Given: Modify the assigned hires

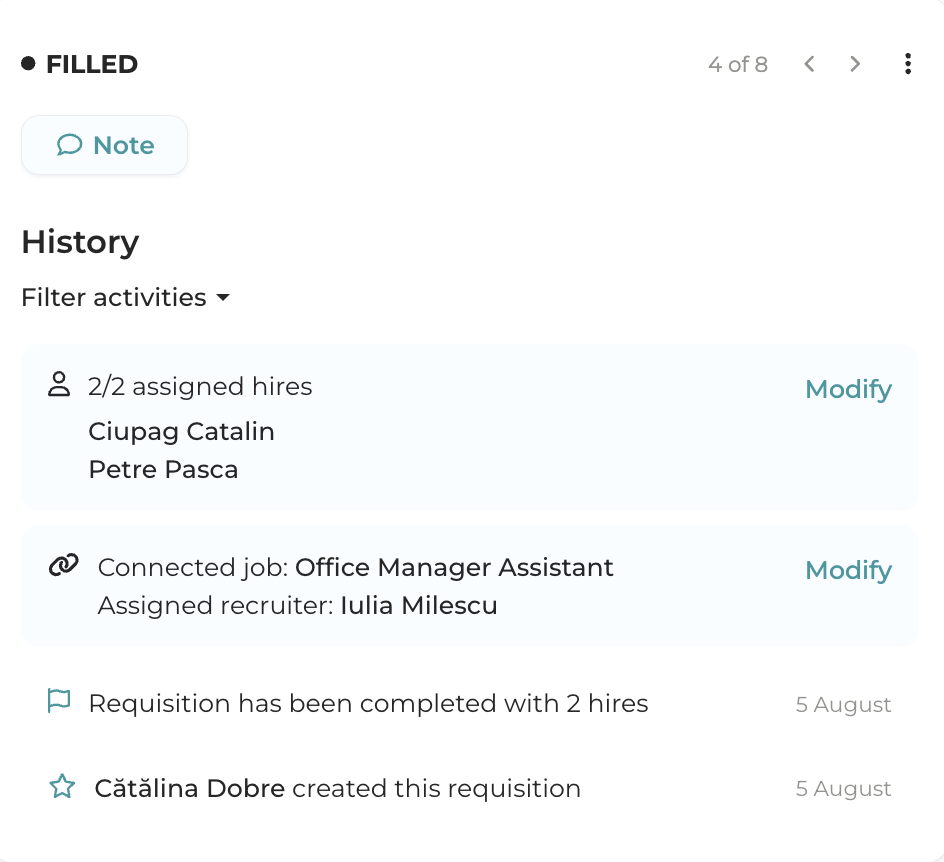Looking at the screenshot, I should click(x=848, y=389).
